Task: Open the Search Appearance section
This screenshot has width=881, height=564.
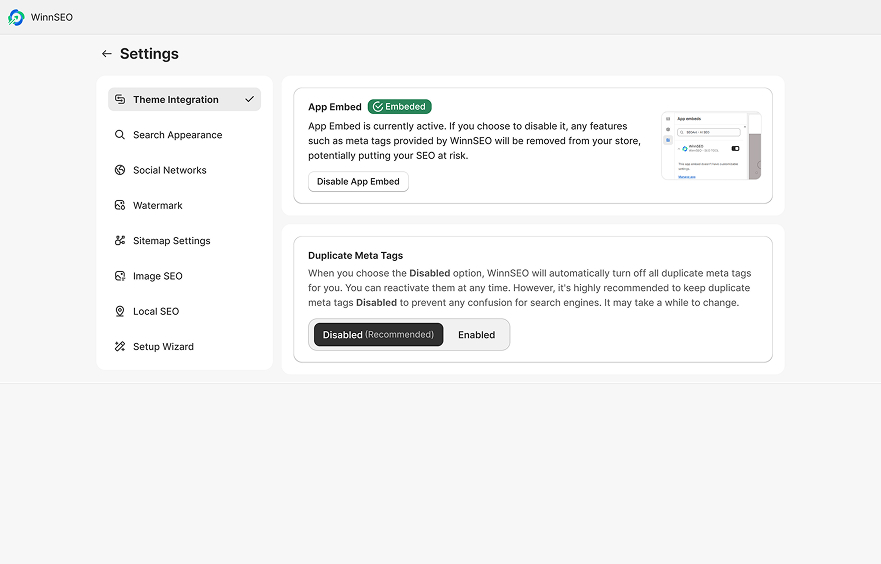Action: point(184,135)
